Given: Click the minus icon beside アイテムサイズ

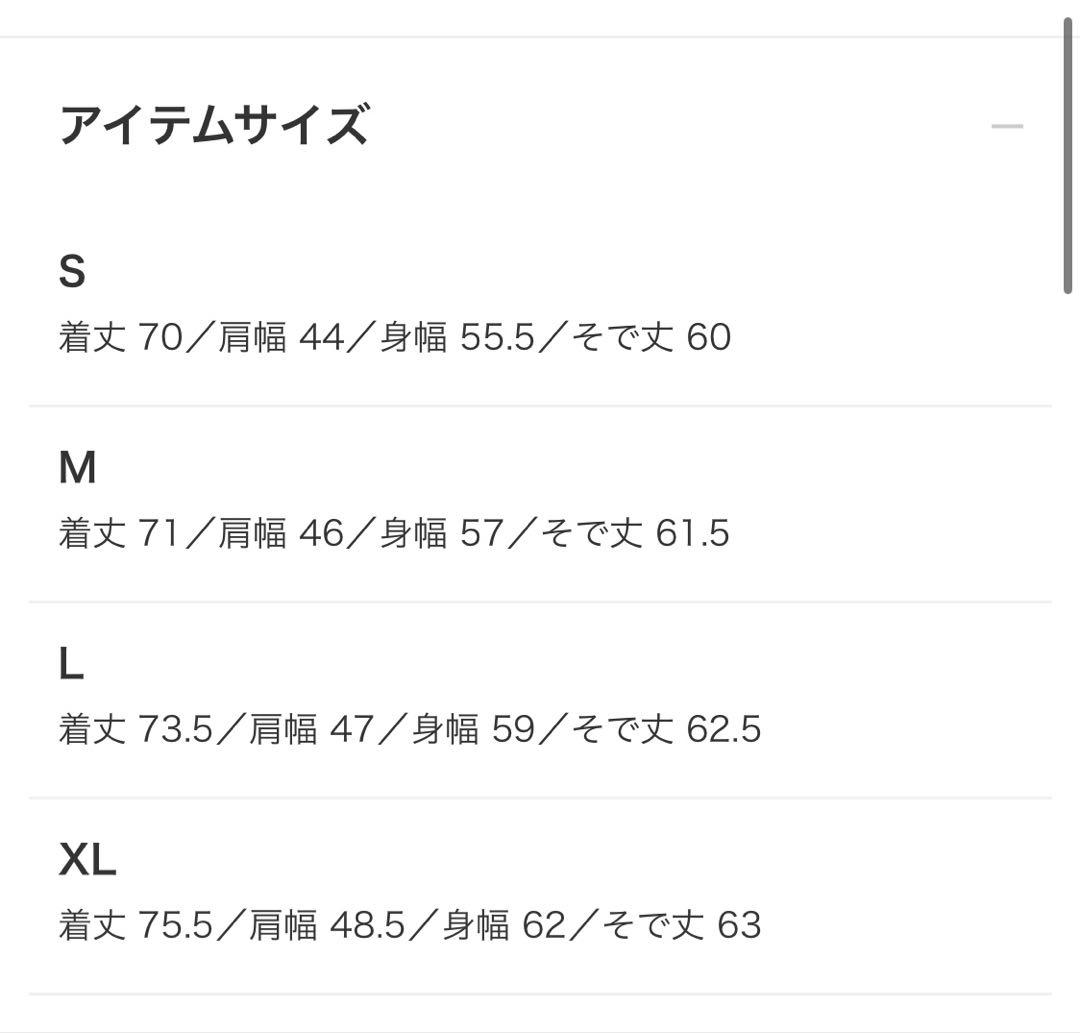Looking at the screenshot, I should point(1008,124).
